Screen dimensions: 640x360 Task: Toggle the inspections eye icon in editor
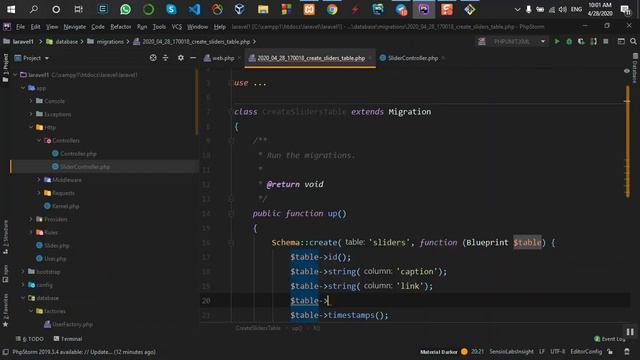coord(627,71)
